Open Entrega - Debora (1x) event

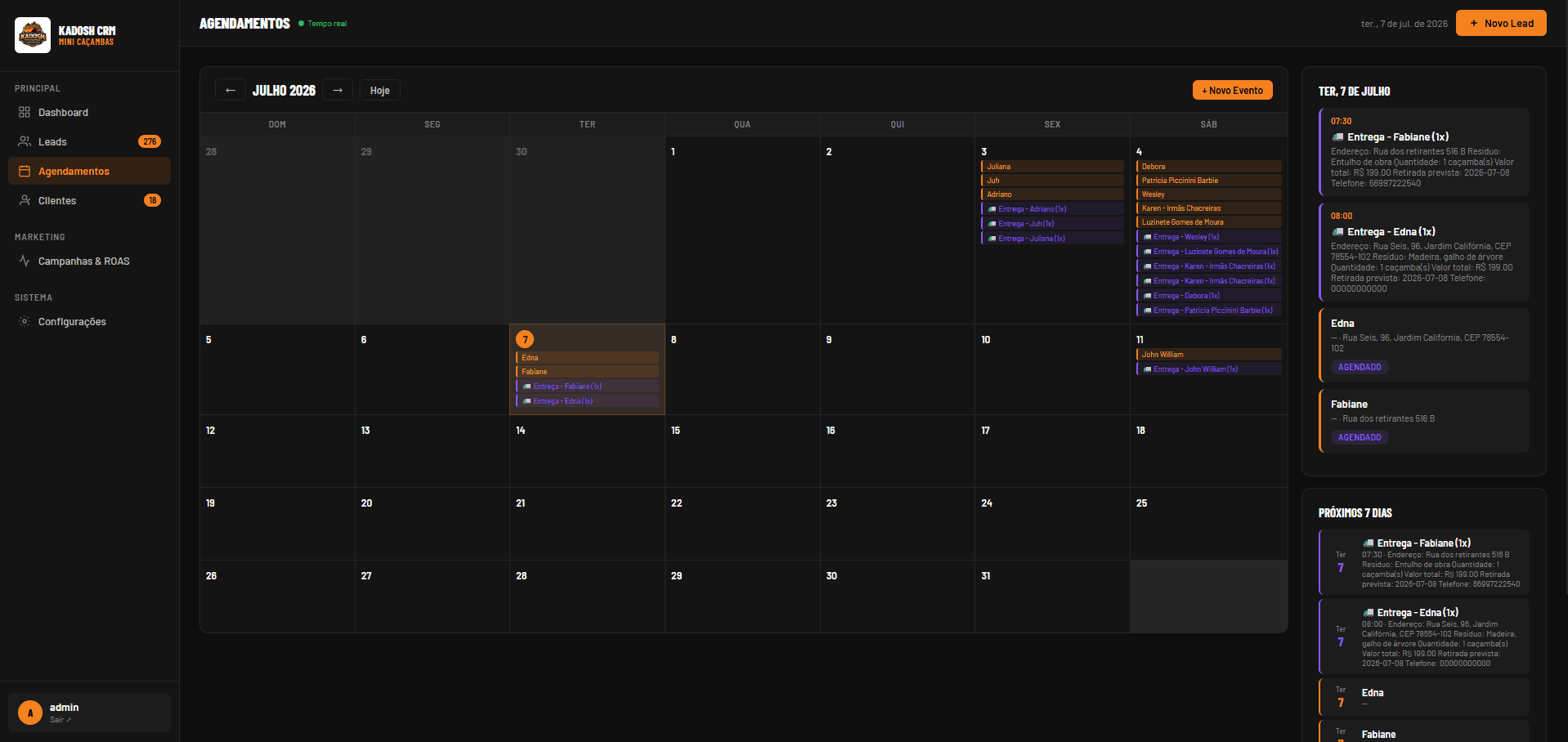coord(1208,295)
